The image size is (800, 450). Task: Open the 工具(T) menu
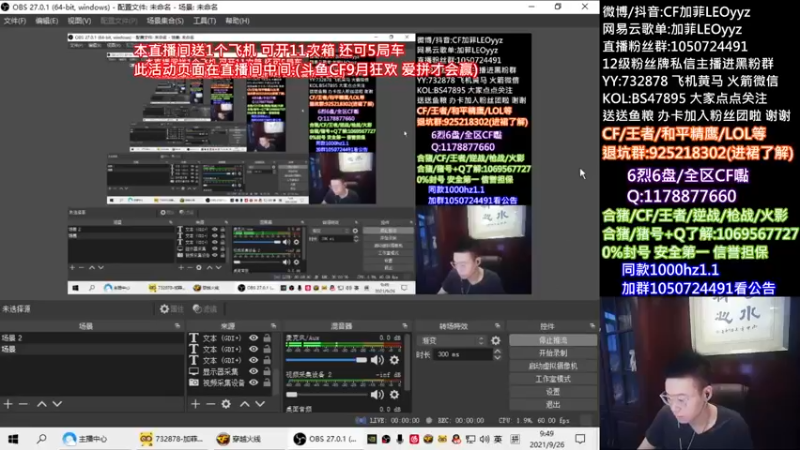(205, 21)
